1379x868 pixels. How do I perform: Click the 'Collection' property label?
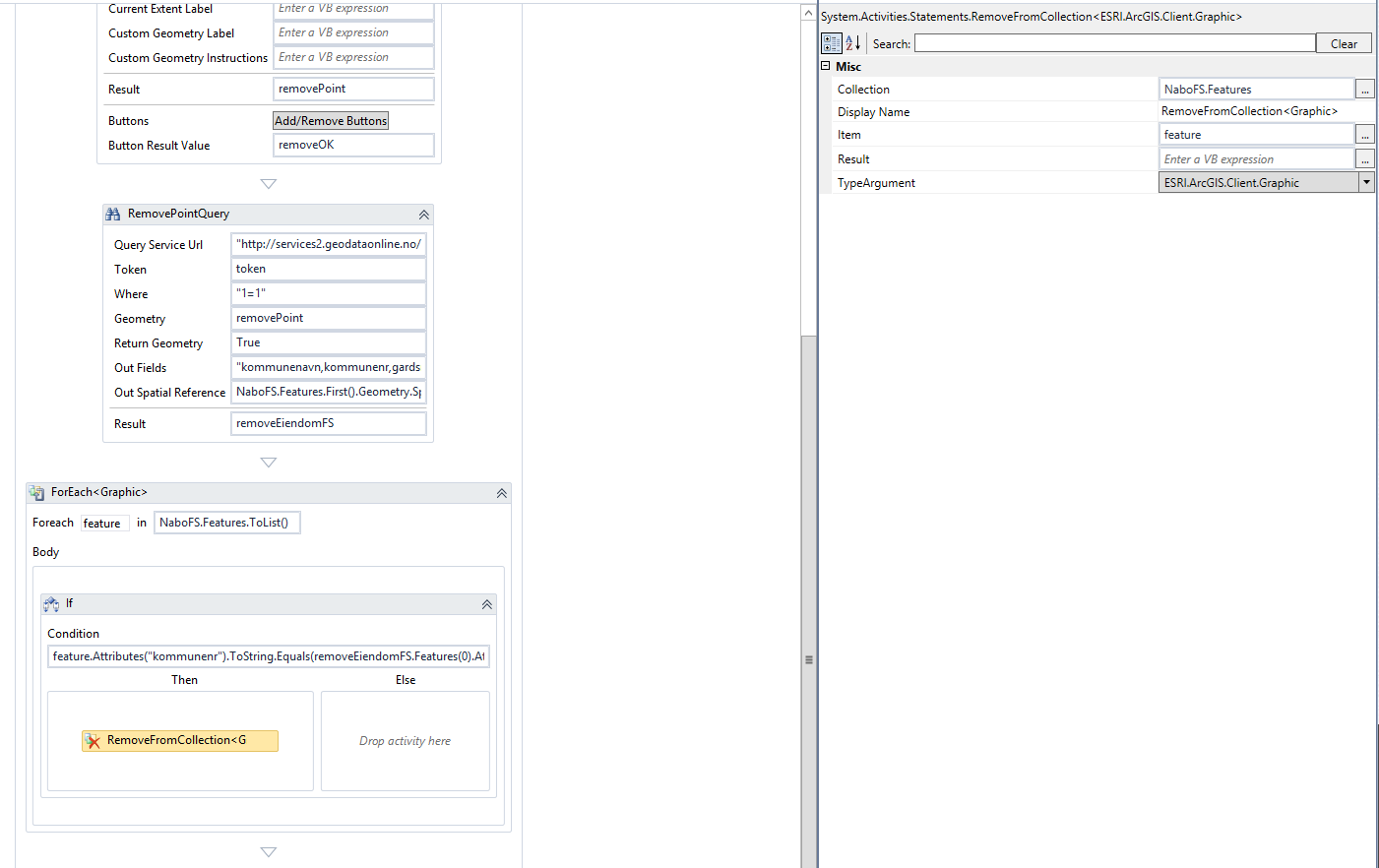(863, 90)
